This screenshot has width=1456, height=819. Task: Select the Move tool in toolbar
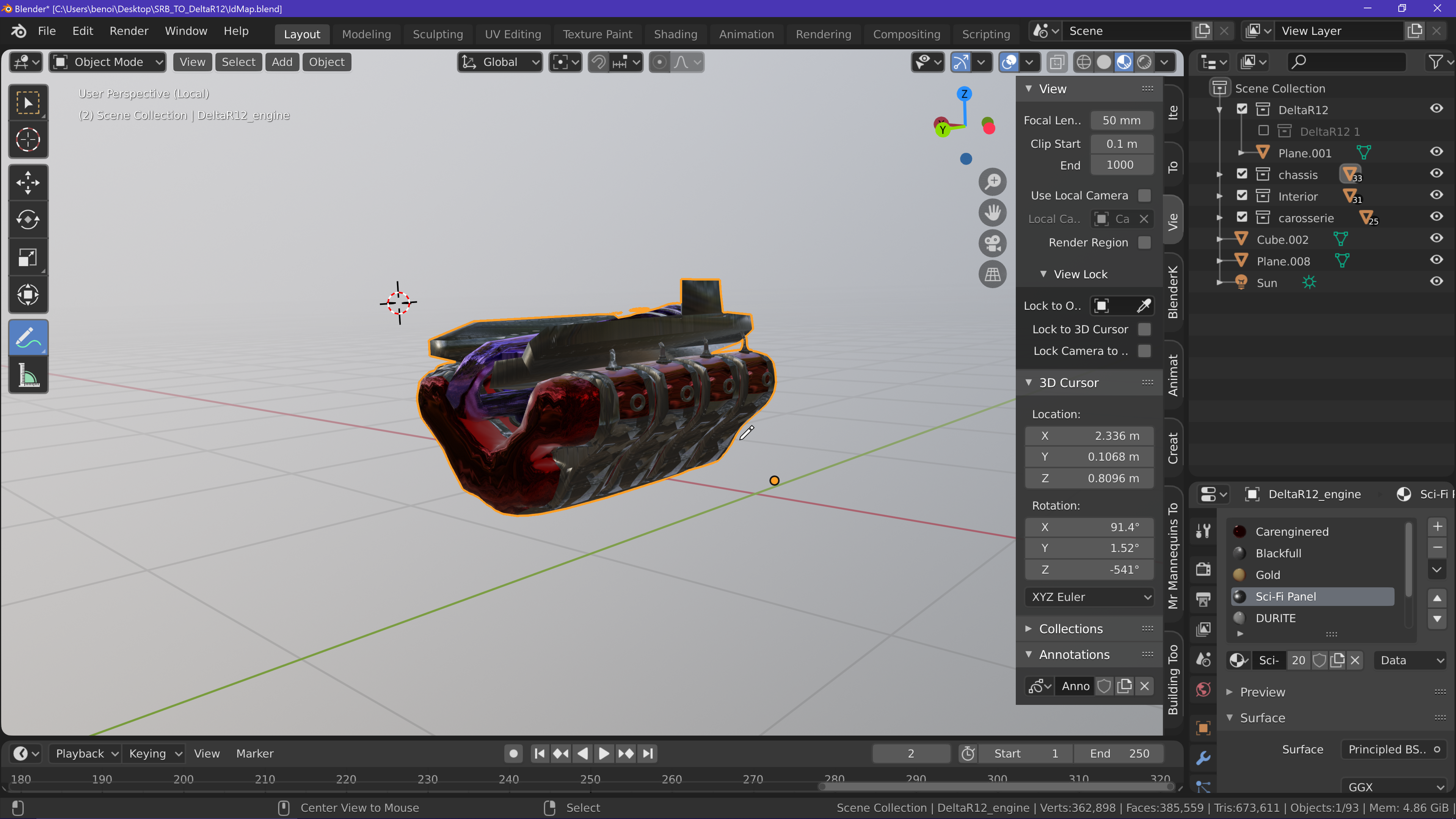point(28,182)
